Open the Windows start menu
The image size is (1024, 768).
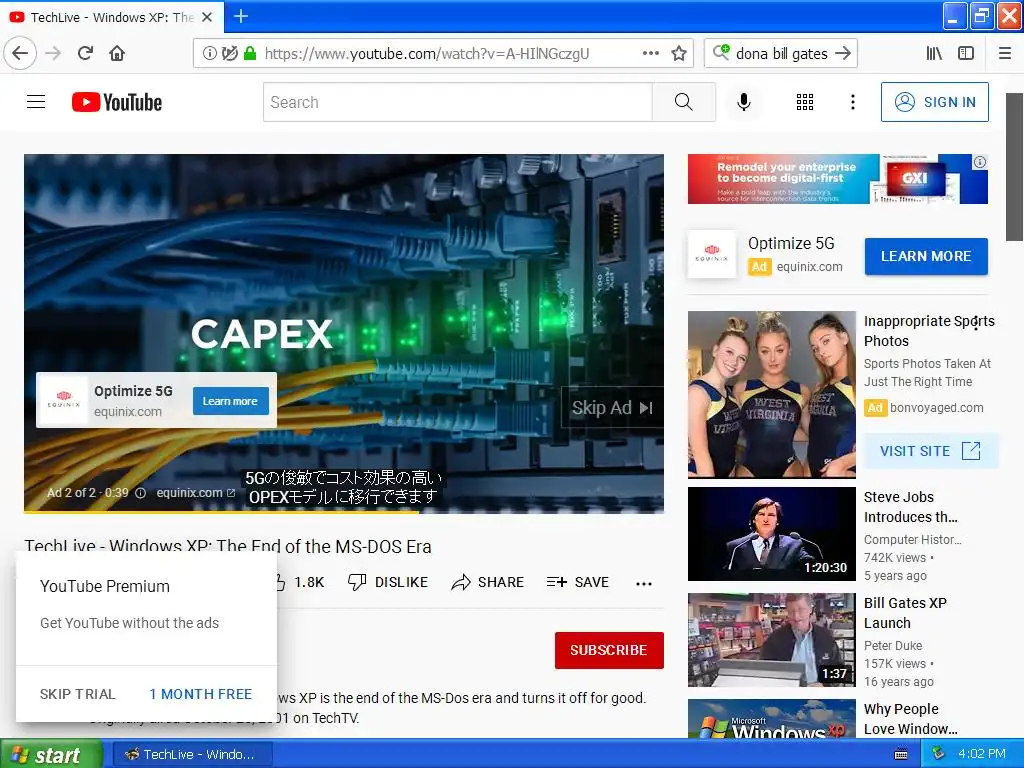(50, 754)
